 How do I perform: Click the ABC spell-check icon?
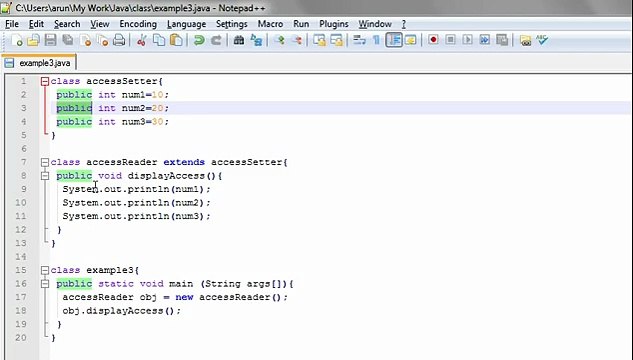coord(542,40)
